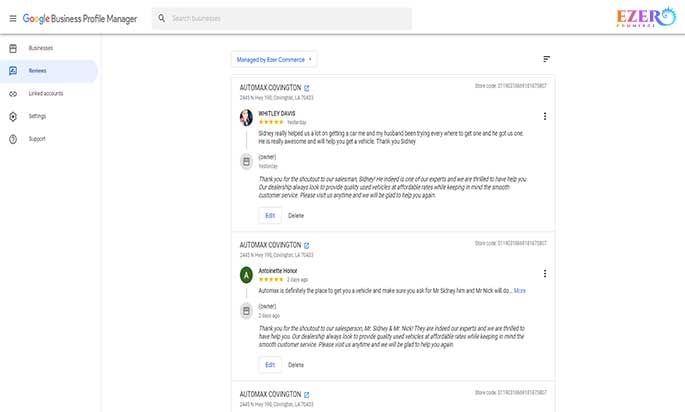Open external link beside third AUTOMAX COVINGTON
Image resolution: width=685 pixels, height=412 pixels.
(x=307, y=395)
